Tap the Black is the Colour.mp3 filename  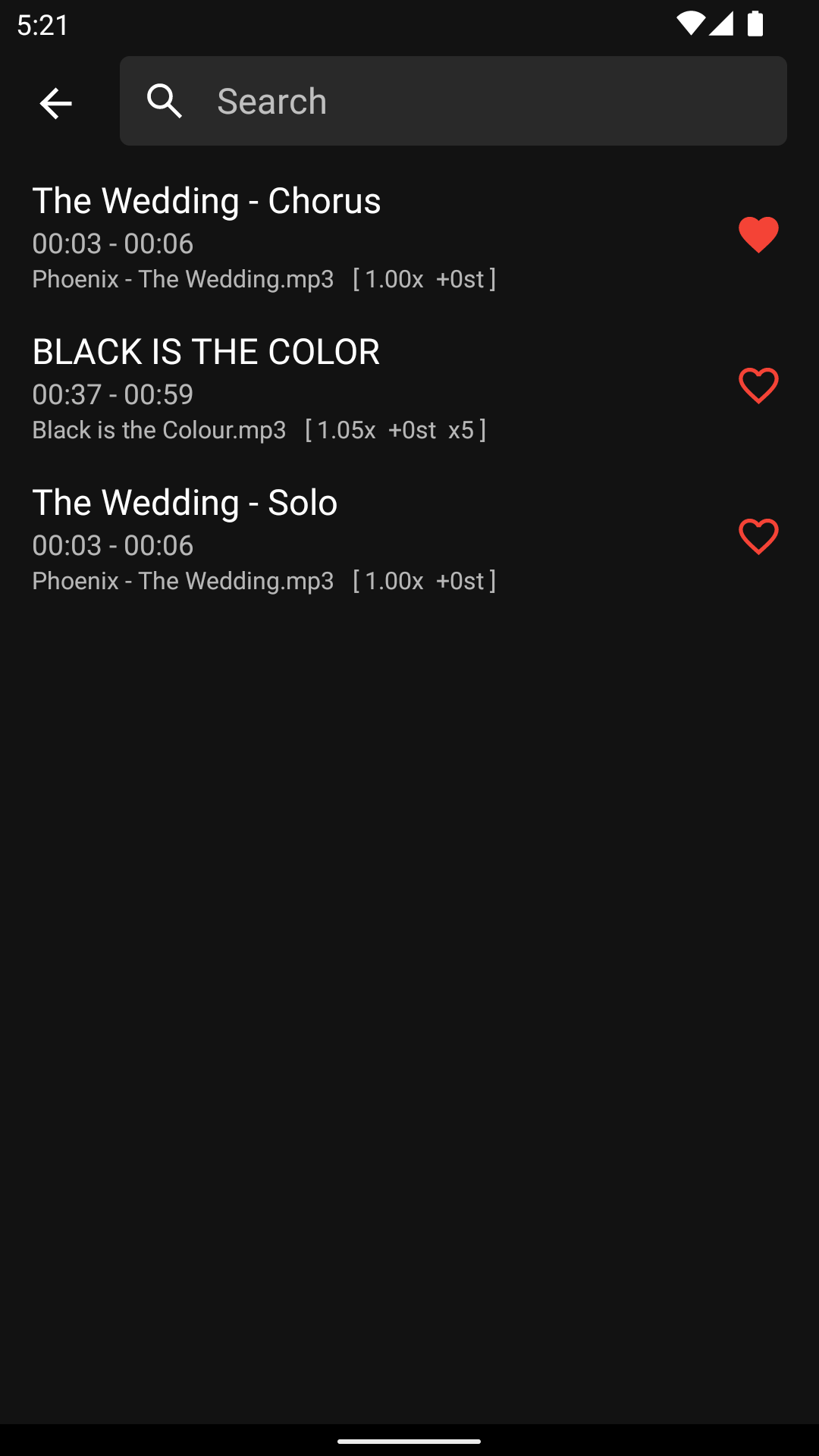159,430
